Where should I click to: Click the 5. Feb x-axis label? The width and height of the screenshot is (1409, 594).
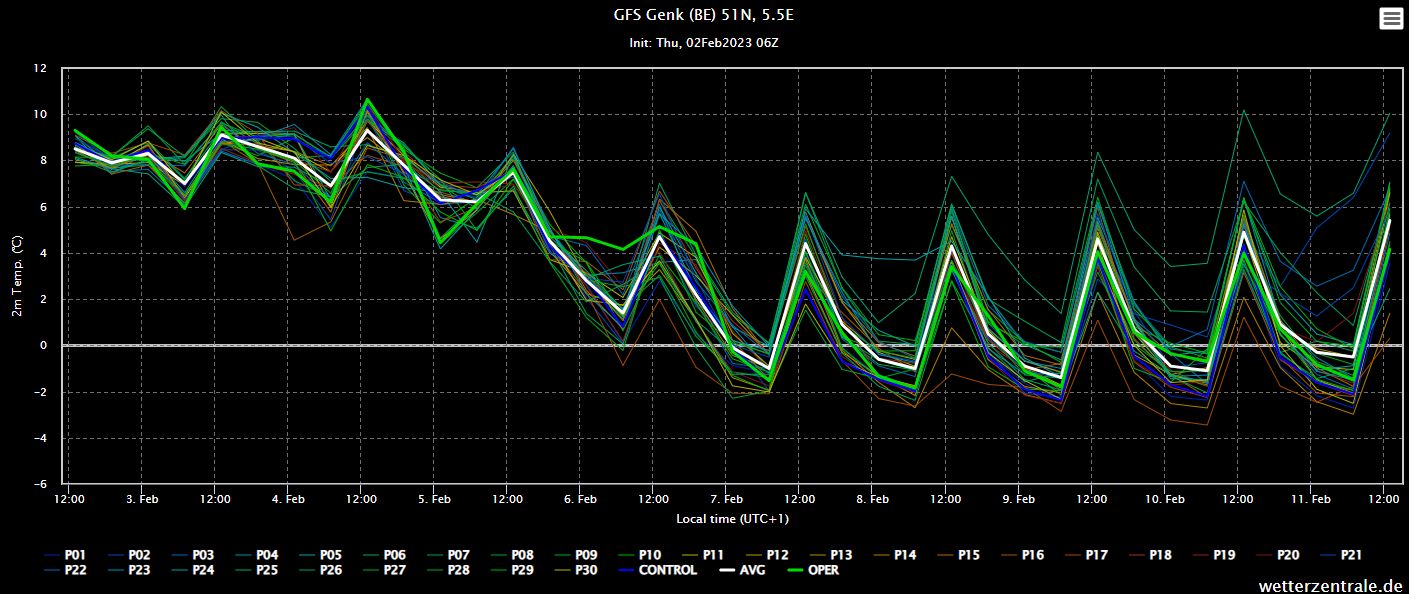tap(434, 498)
